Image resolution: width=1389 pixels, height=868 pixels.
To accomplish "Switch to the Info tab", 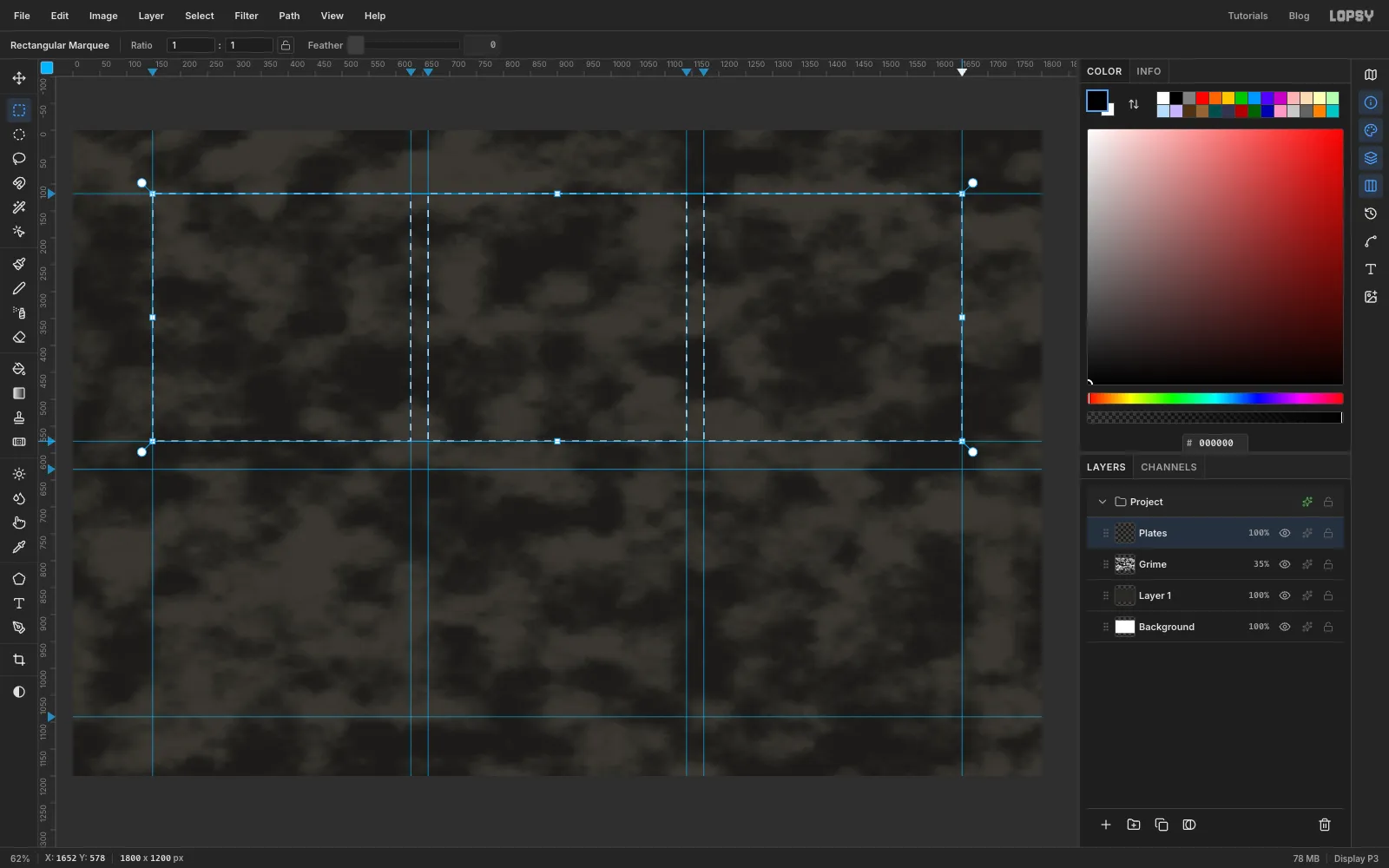I will [x=1149, y=71].
